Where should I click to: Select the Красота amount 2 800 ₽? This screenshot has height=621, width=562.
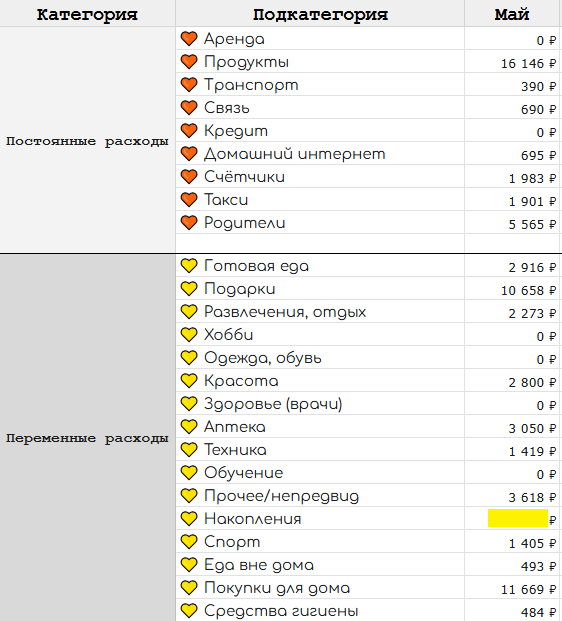pyautogui.click(x=532, y=382)
